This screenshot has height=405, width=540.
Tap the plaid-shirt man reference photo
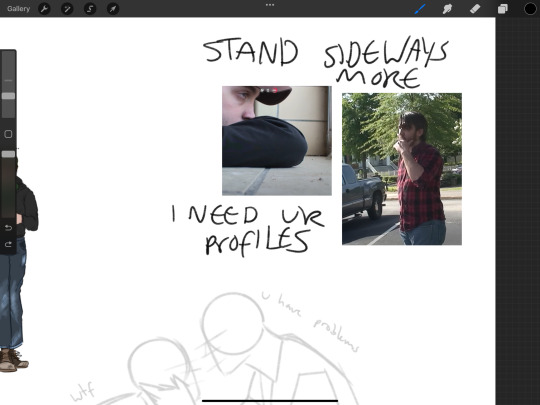coord(402,169)
